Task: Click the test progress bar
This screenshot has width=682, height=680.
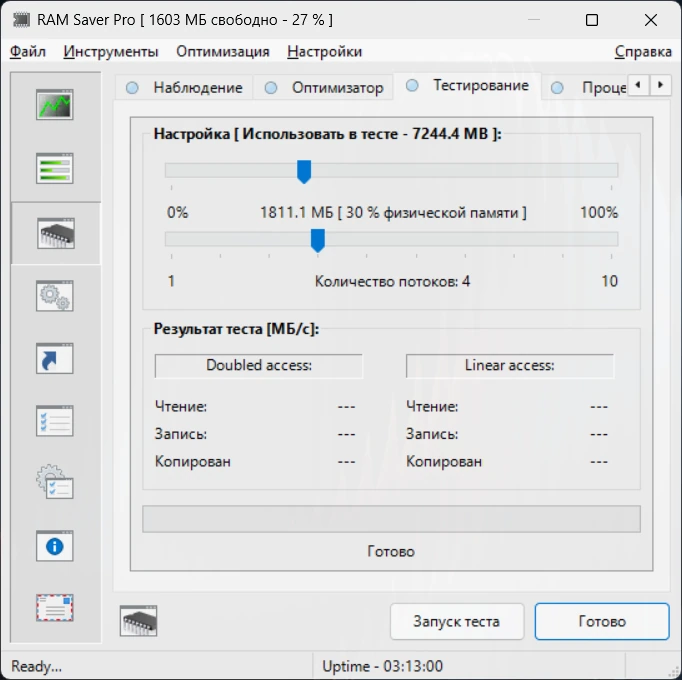Action: click(x=391, y=519)
